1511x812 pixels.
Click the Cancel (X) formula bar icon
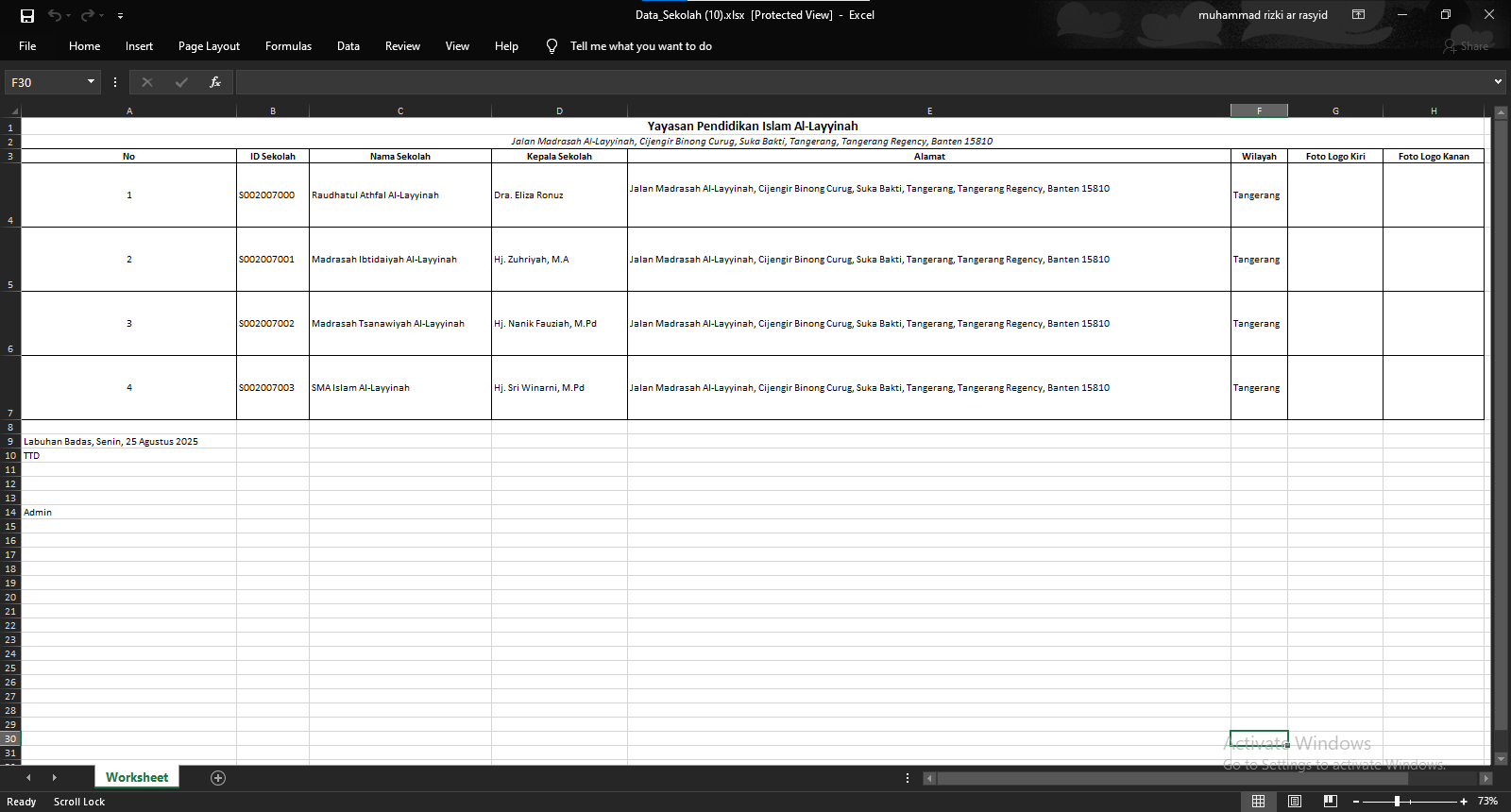(147, 82)
